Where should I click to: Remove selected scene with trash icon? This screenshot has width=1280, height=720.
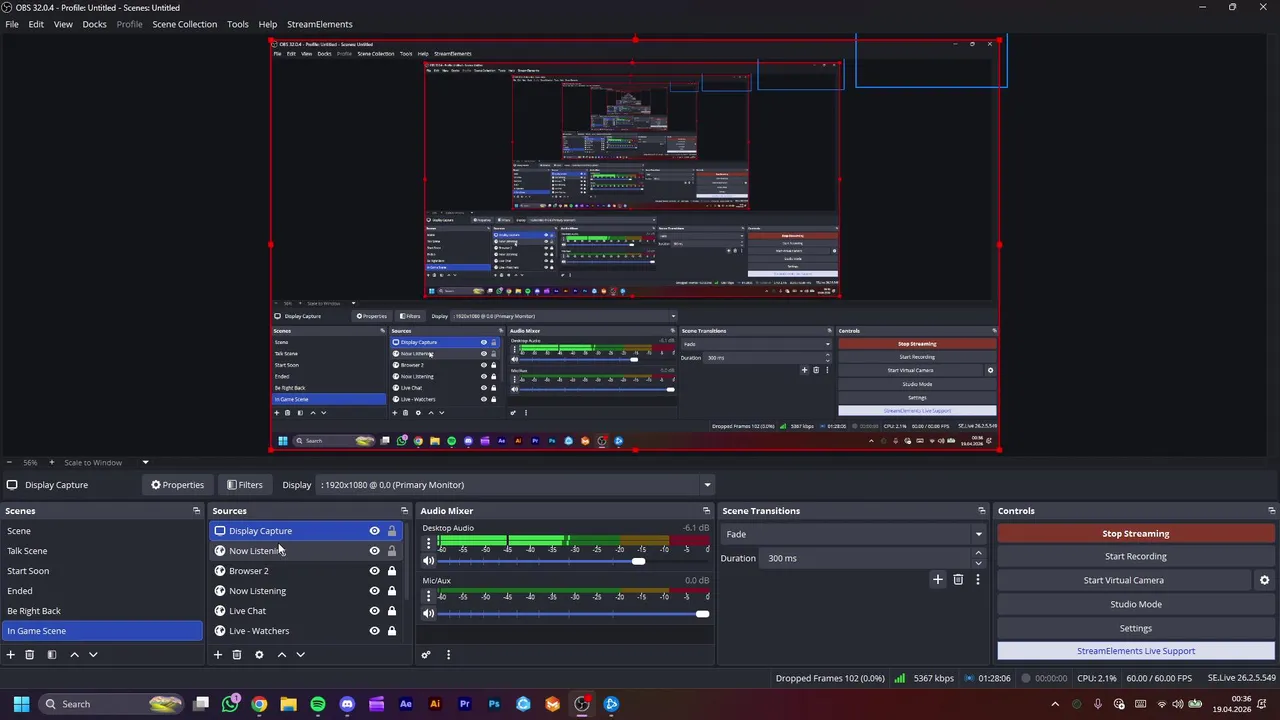point(29,654)
